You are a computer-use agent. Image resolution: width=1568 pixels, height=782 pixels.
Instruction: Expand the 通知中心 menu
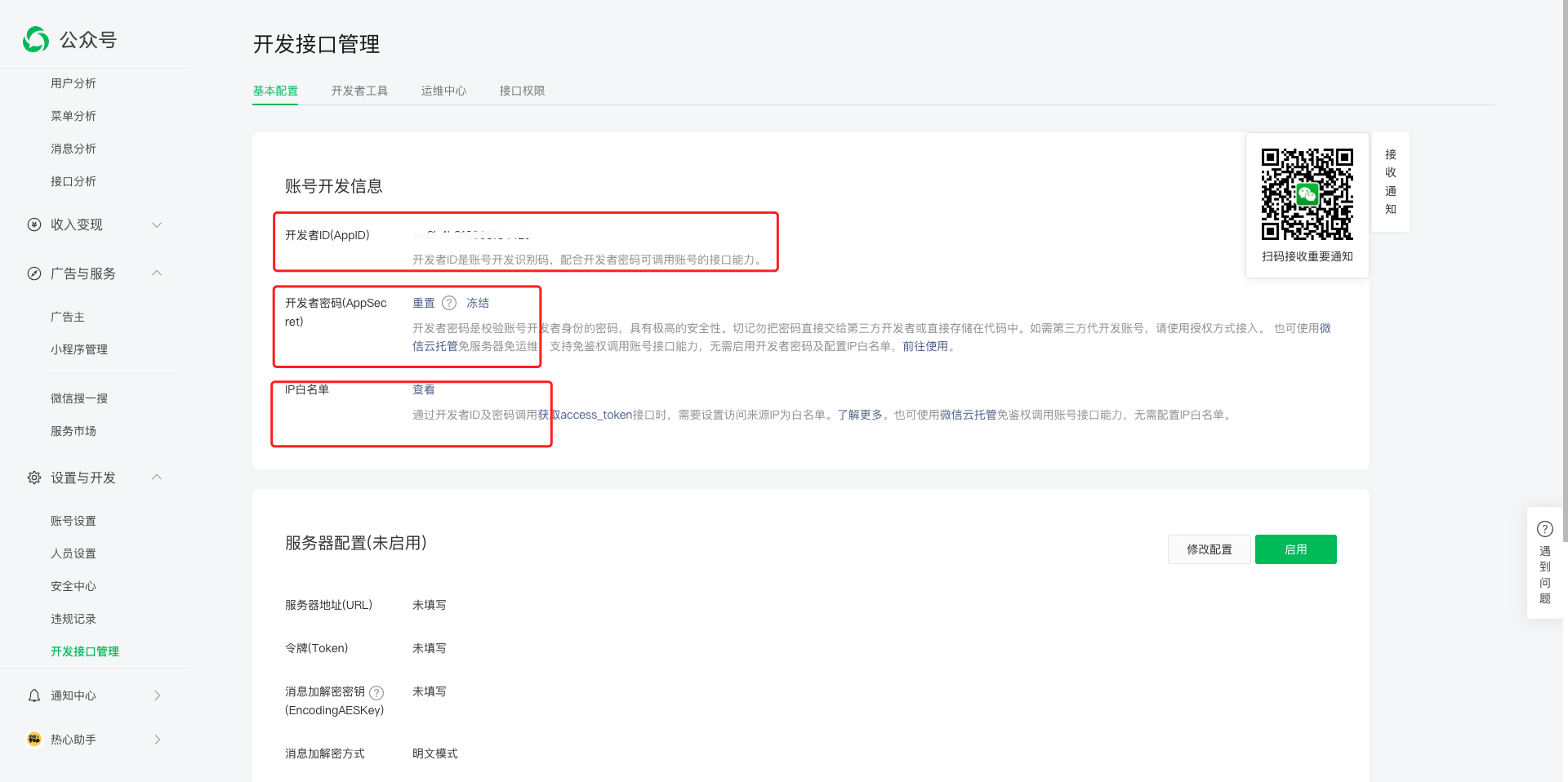pyautogui.click(x=157, y=695)
